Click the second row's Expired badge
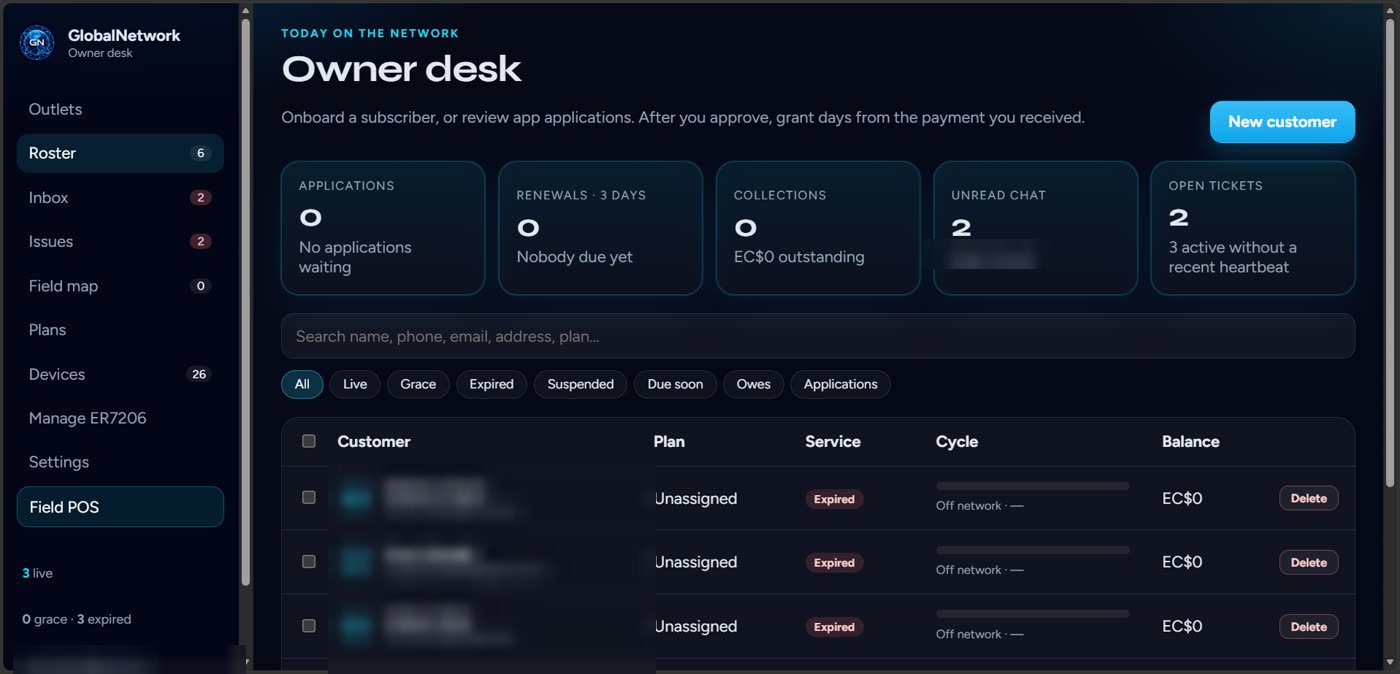The height and width of the screenshot is (674, 1400). [x=834, y=563]
